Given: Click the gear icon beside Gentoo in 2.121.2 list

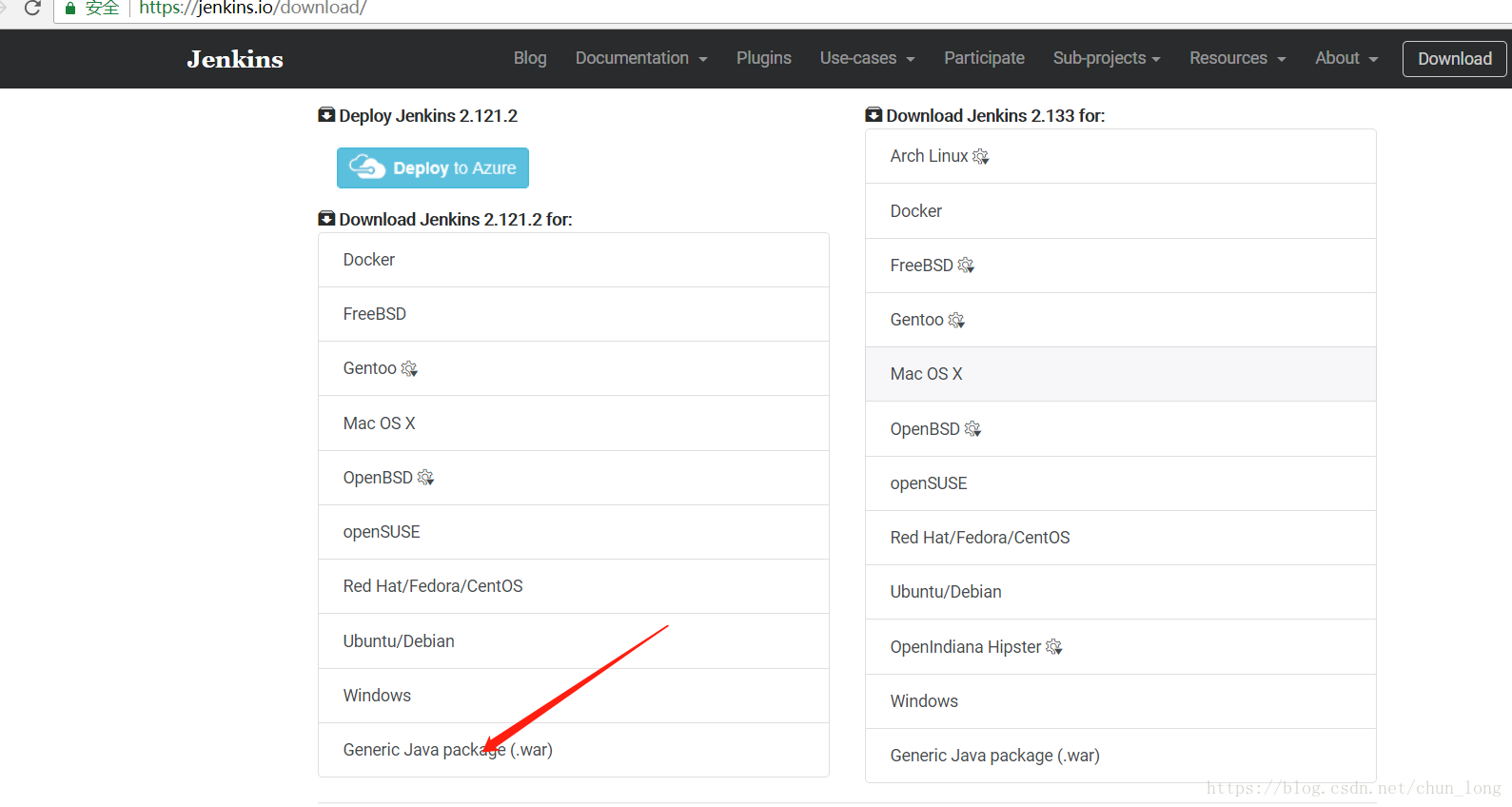Looking at the screenshot, I should (409, 368).
